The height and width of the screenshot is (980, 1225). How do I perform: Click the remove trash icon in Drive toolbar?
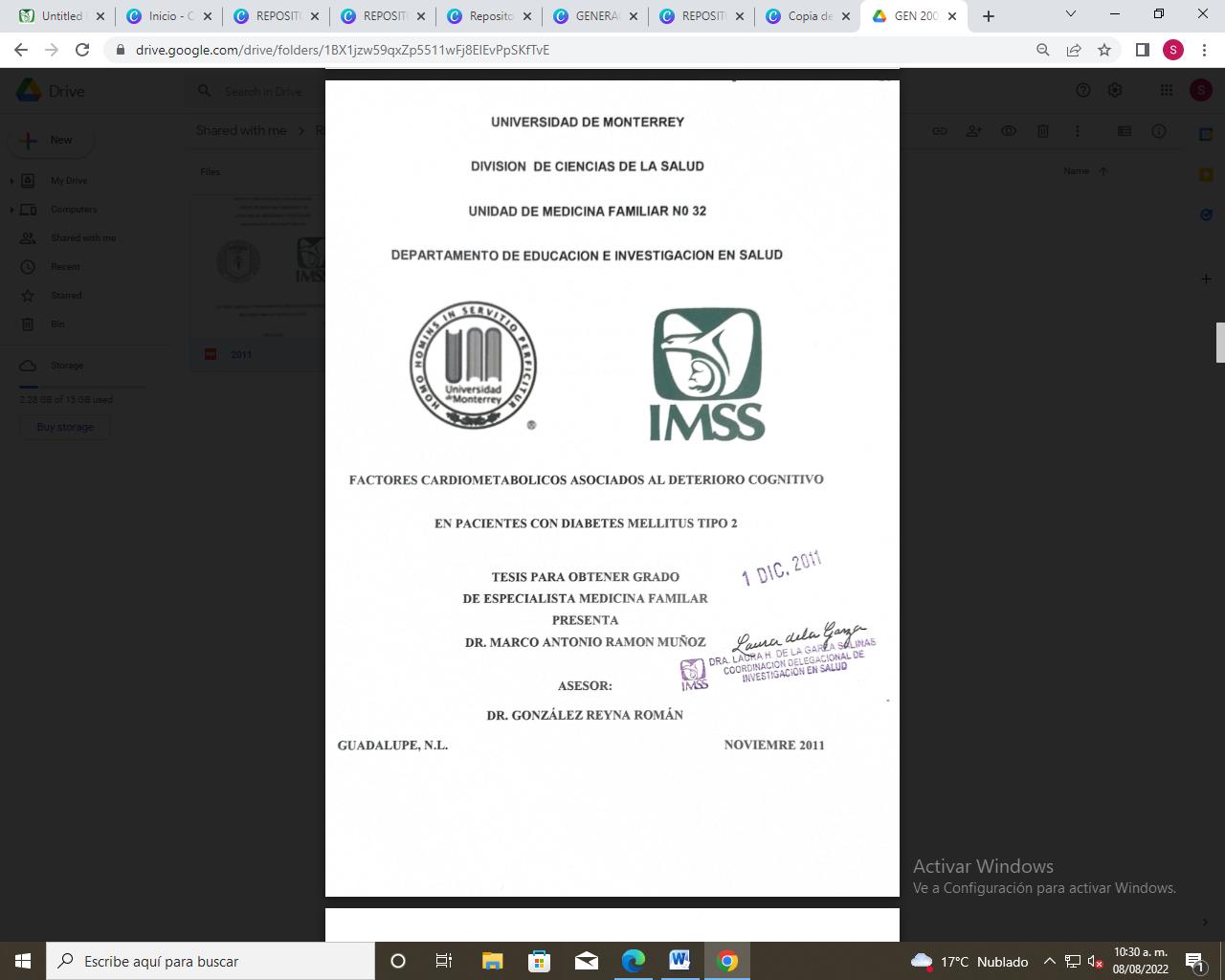coord(1043,131)
